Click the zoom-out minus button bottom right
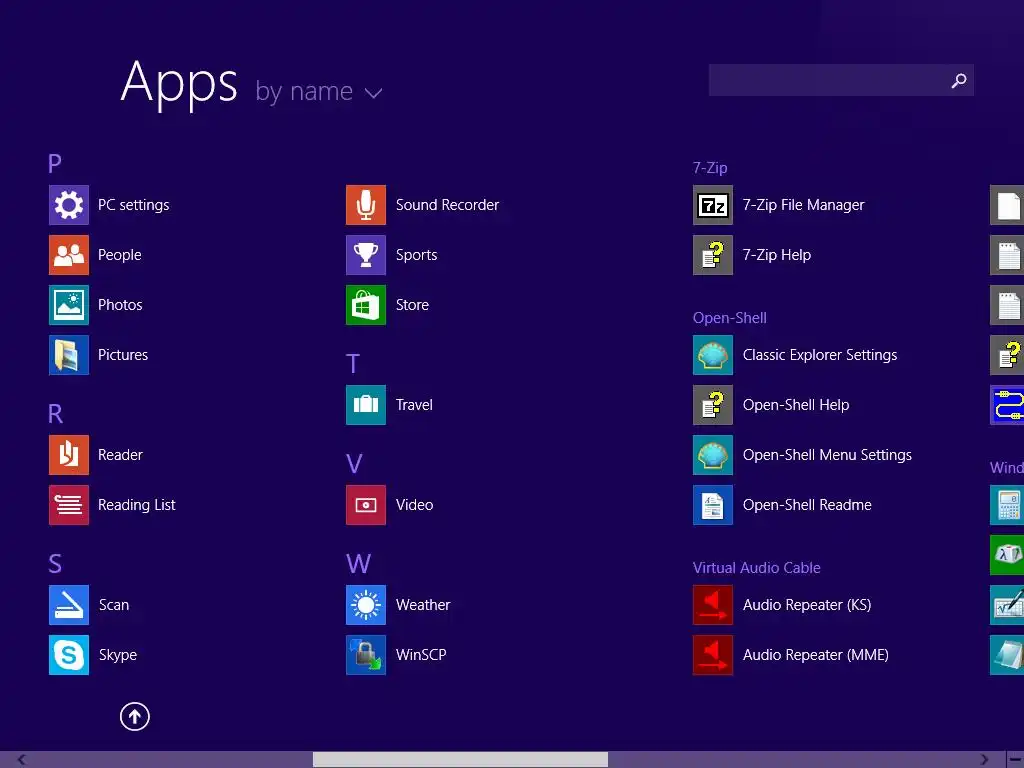 point(1015,760)
